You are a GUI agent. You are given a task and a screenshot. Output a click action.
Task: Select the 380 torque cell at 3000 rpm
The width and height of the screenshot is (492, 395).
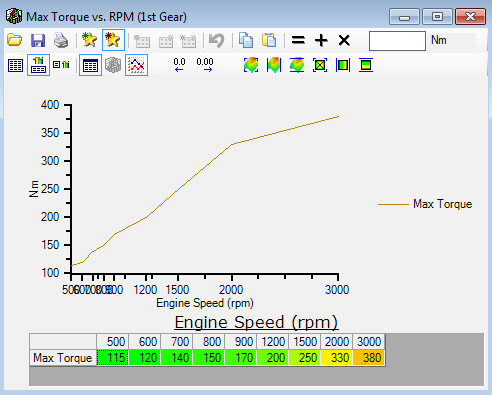[369, 358]
